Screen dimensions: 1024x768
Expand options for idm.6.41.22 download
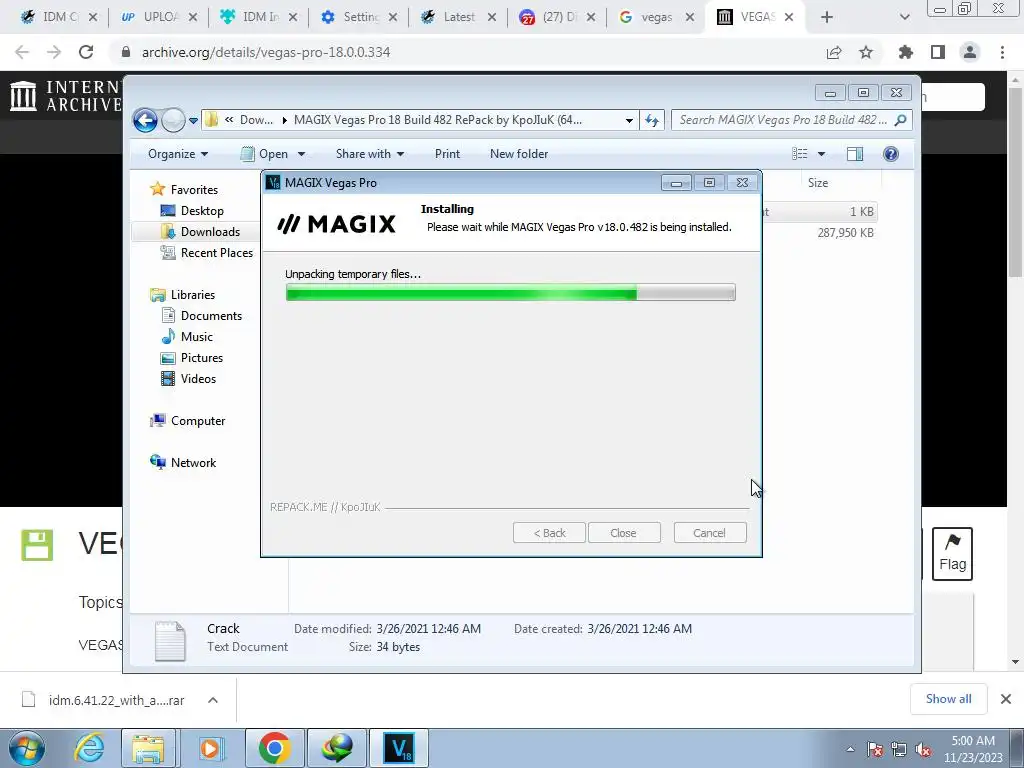213,700
